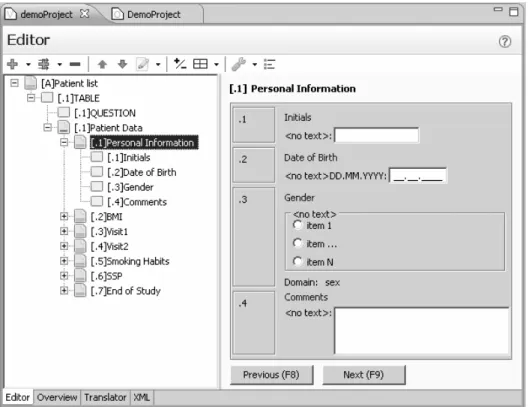Screen dimensions: 529x407
Task: Expand the [.4]Visit2 tree node
Action: 64,246
